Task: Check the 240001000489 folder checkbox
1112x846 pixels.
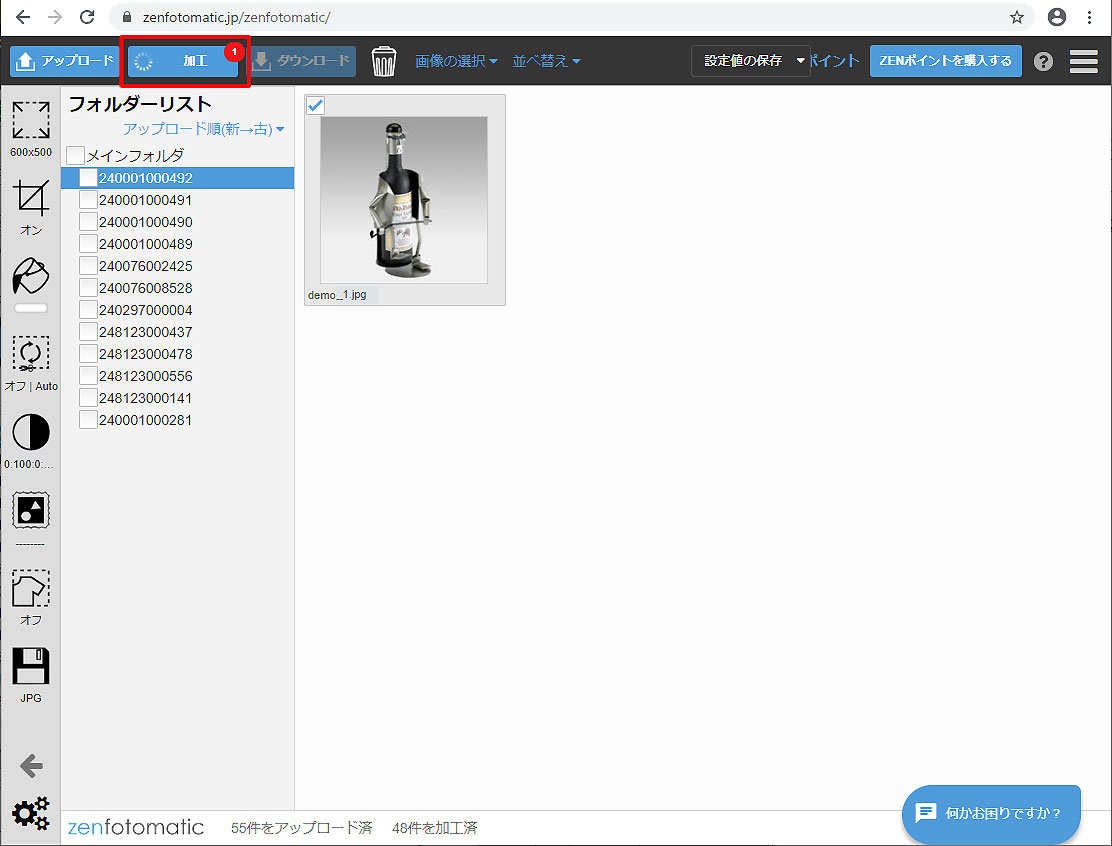Action: tap(88, 243)
